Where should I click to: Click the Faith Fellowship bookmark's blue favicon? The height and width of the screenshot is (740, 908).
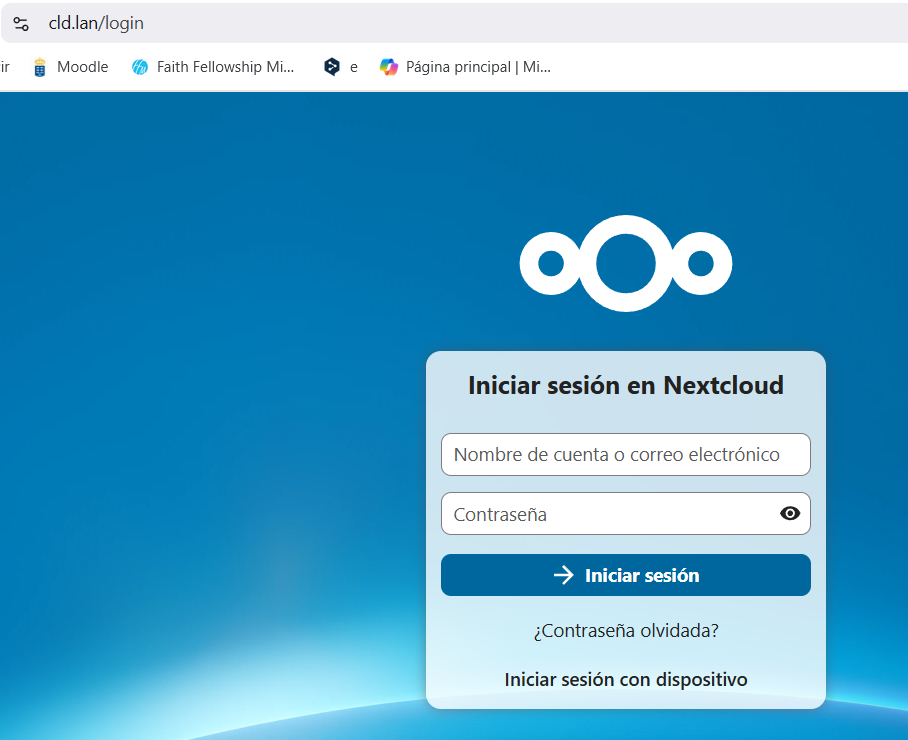click(140, 67)
